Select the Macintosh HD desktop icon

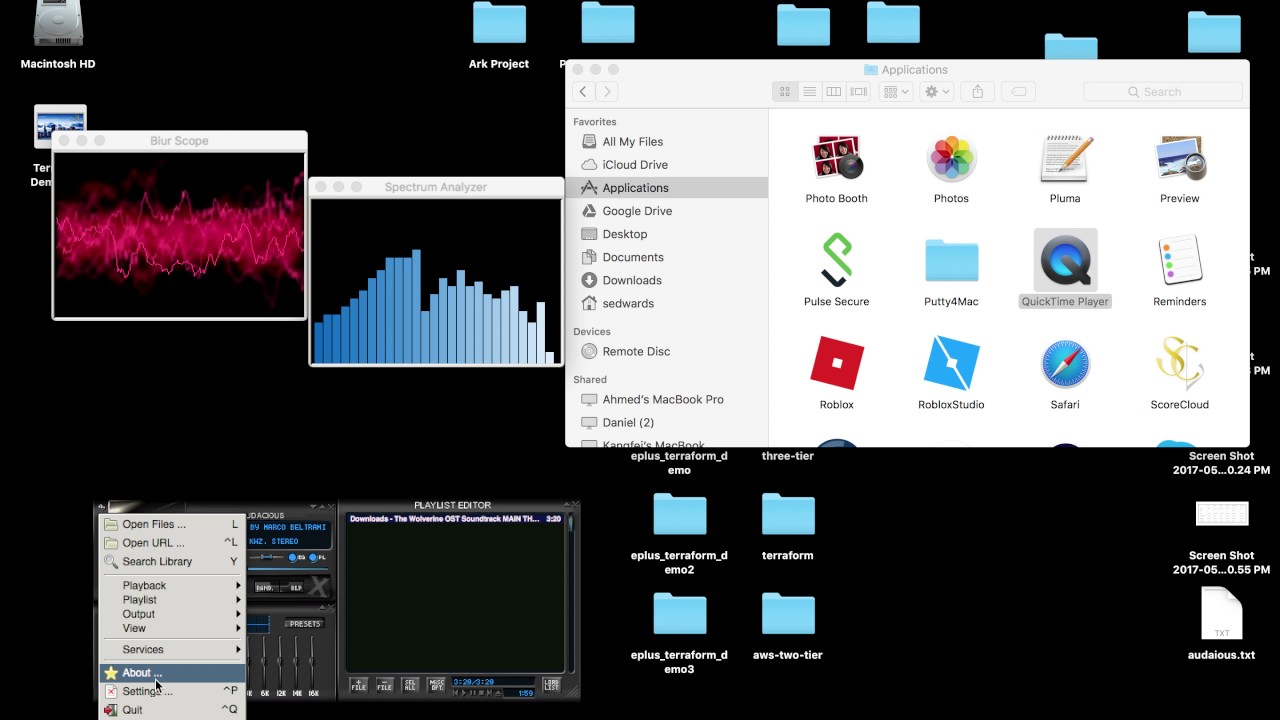58,24
